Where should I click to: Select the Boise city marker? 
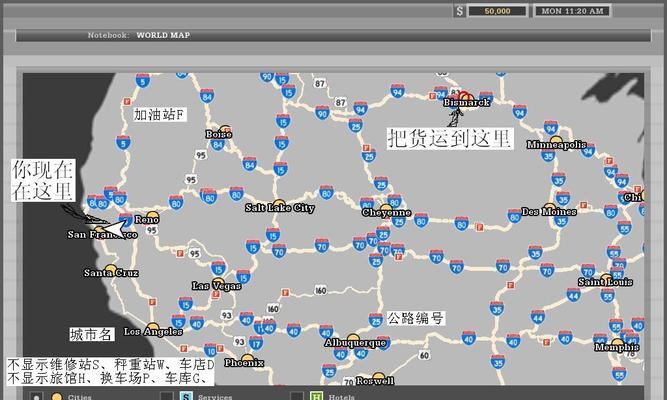(x=225, y=131)
